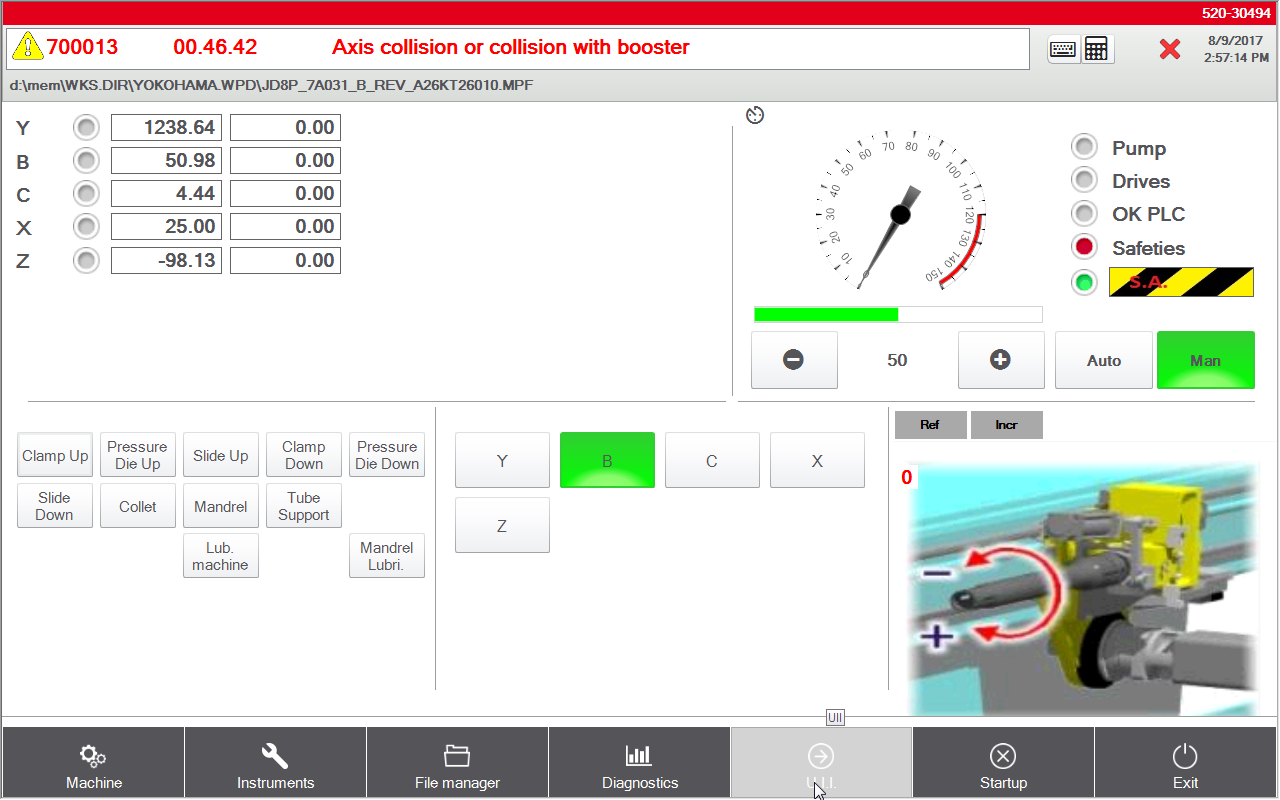Open the on-screen keyboard icon
This screenshot has width=1280, height=800.
(1063, 49)
